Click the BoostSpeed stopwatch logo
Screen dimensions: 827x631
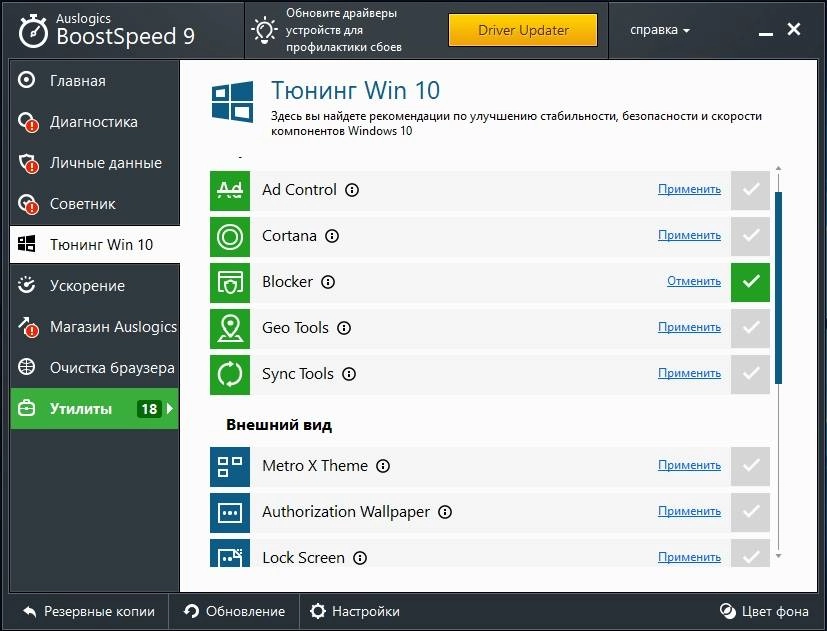33,31
